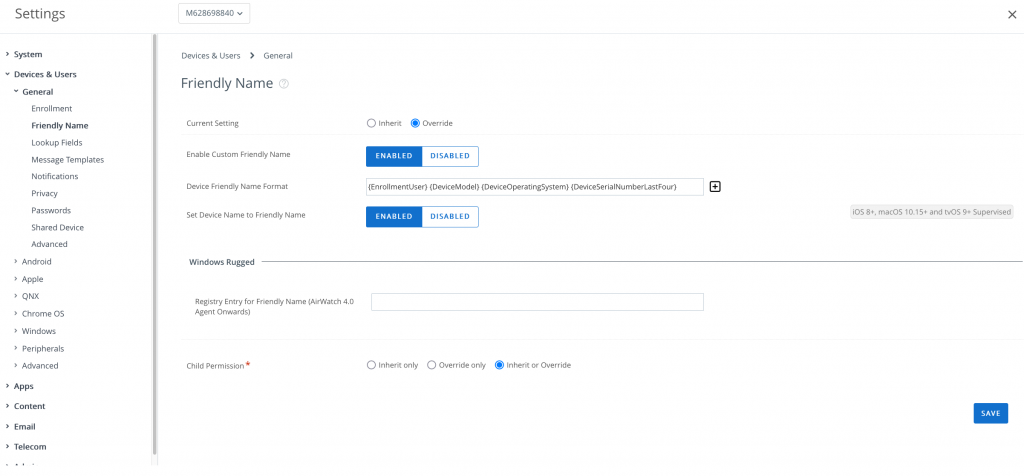
Task: Go to Lookup Fields settings
Action: pos(56,143)
